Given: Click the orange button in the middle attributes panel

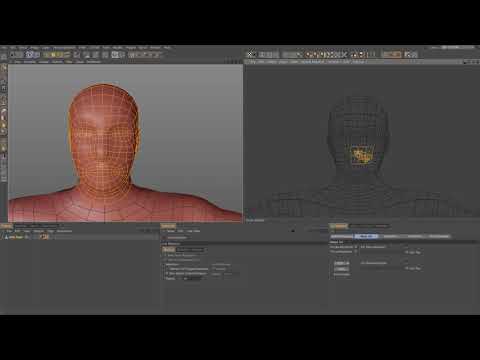Looking at the screenshot, I should 168,249.
